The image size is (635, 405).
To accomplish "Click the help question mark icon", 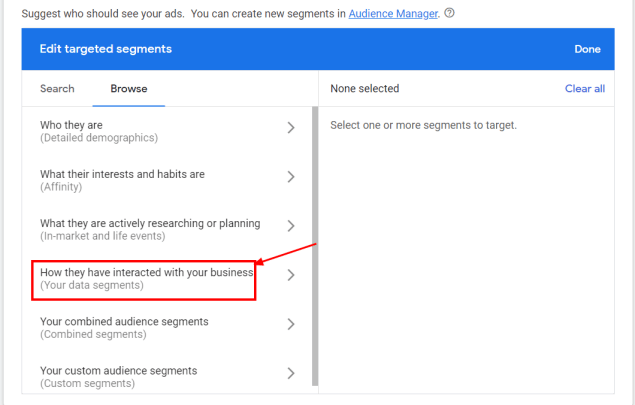I will click(449, 13).
